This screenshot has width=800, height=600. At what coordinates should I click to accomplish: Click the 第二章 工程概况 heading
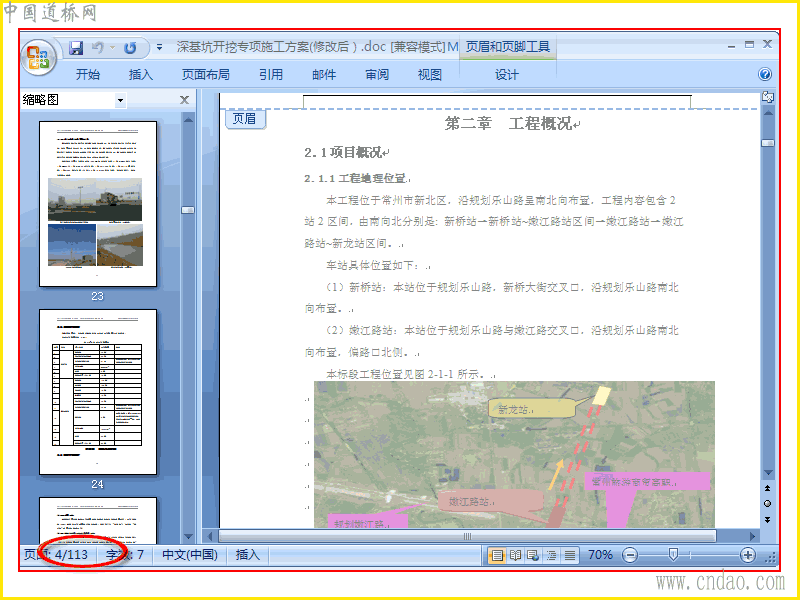tap(508, 123)
